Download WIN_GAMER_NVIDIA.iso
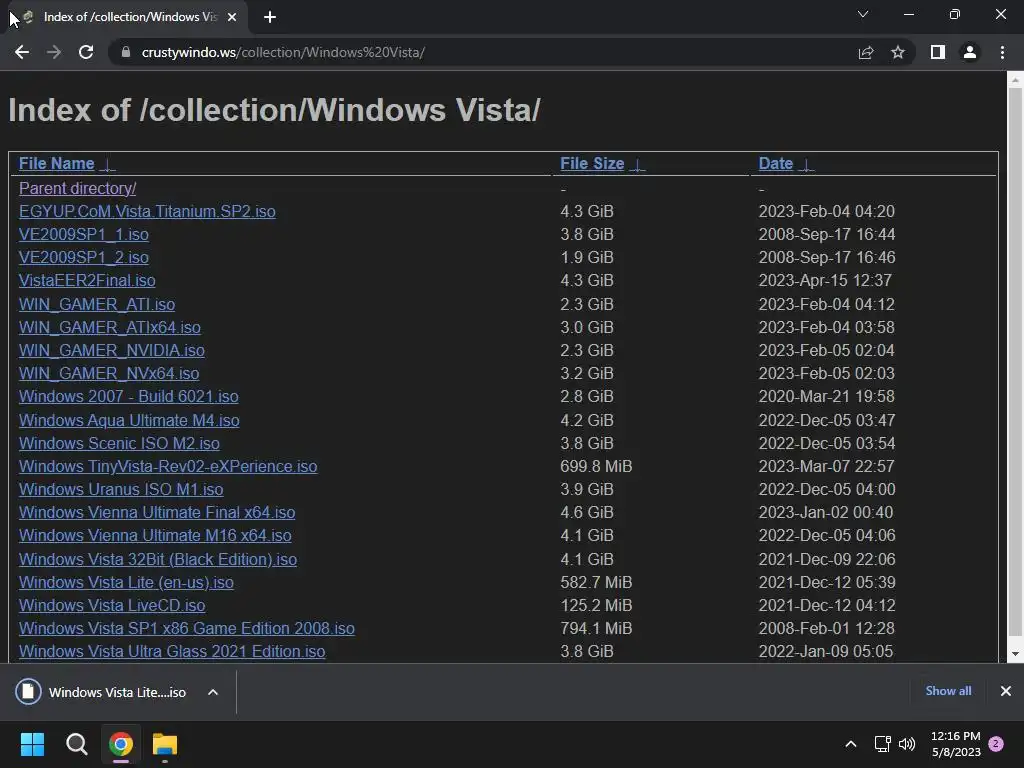1024x768 pixels. 112,350
